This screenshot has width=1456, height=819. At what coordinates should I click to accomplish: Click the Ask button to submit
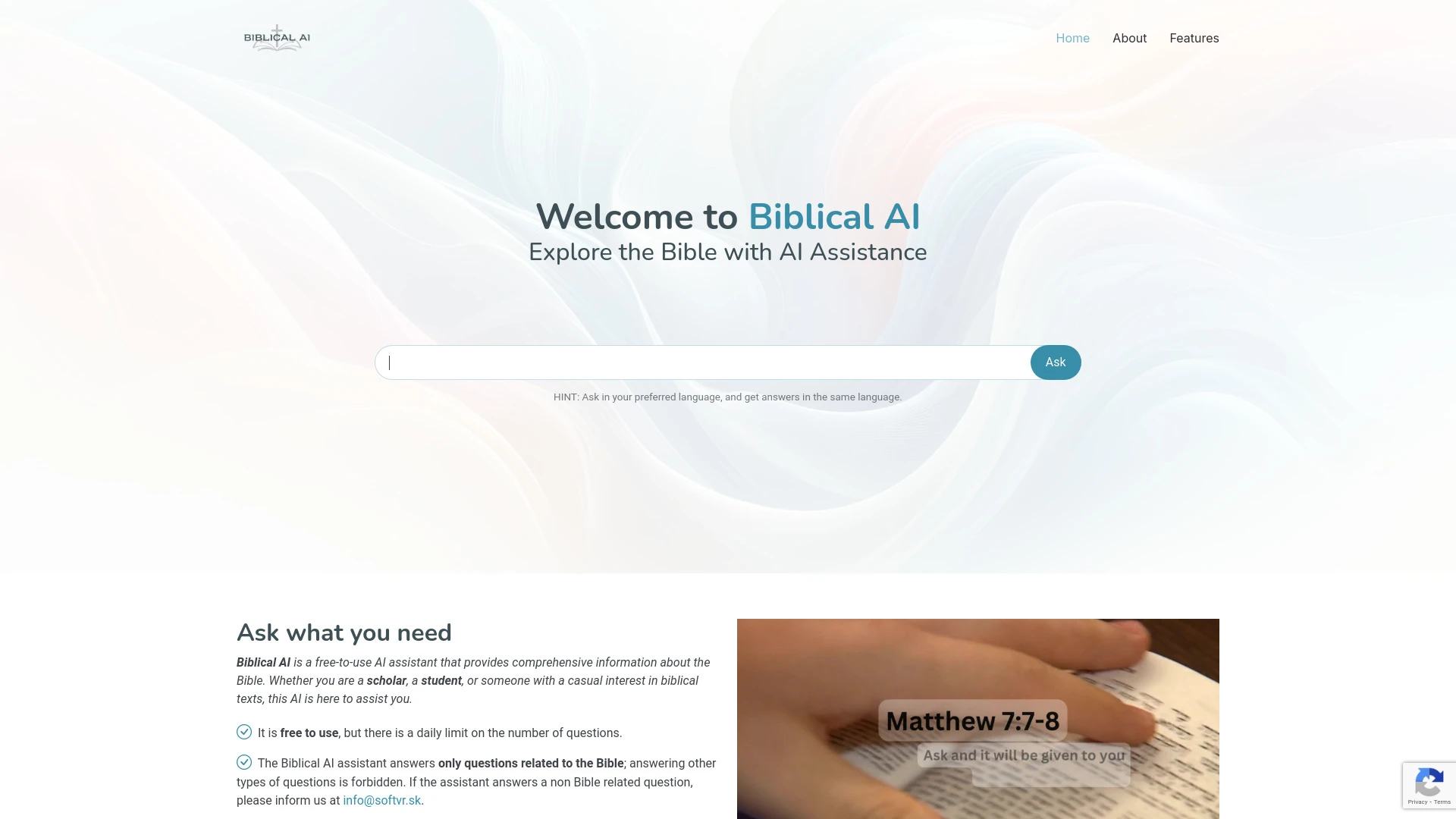pyautogui.click(x=1055, y=362)
